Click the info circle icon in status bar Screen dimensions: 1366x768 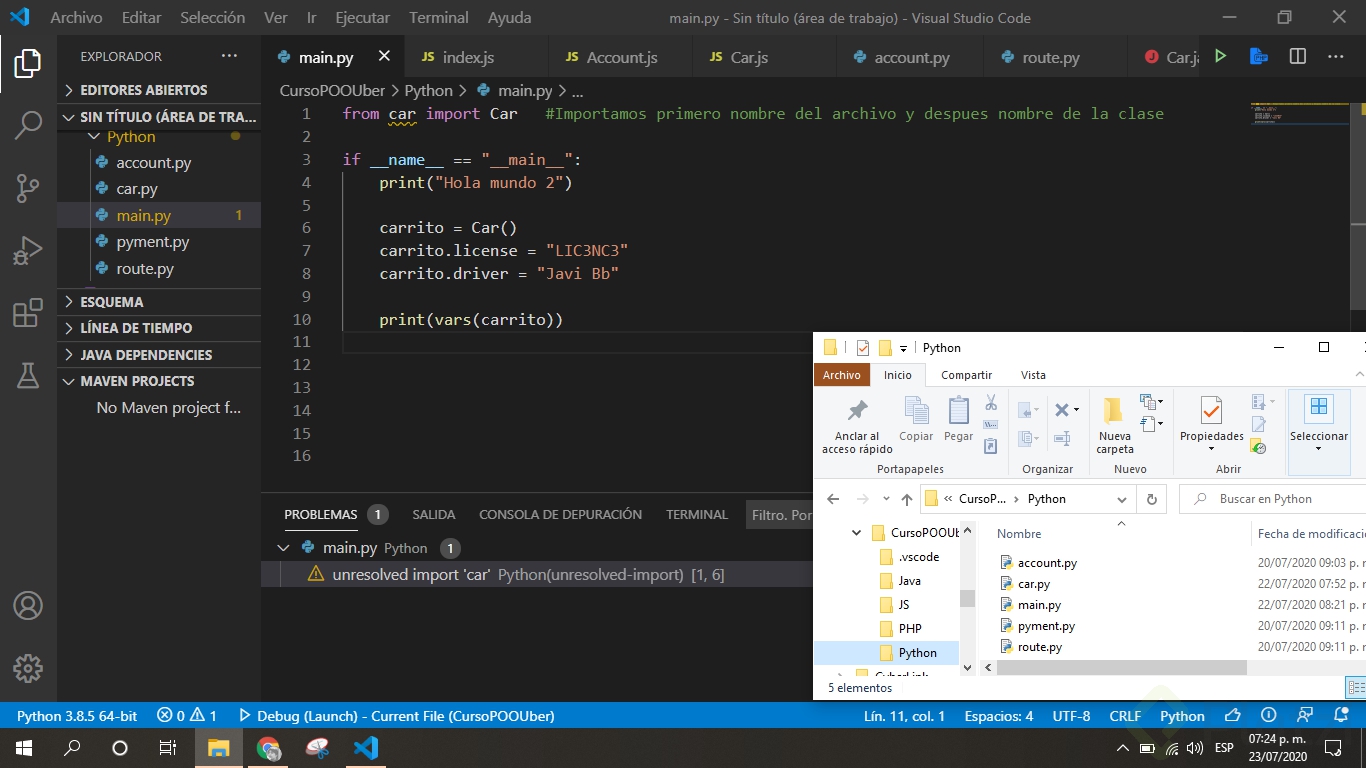(x=1269, y=716)
